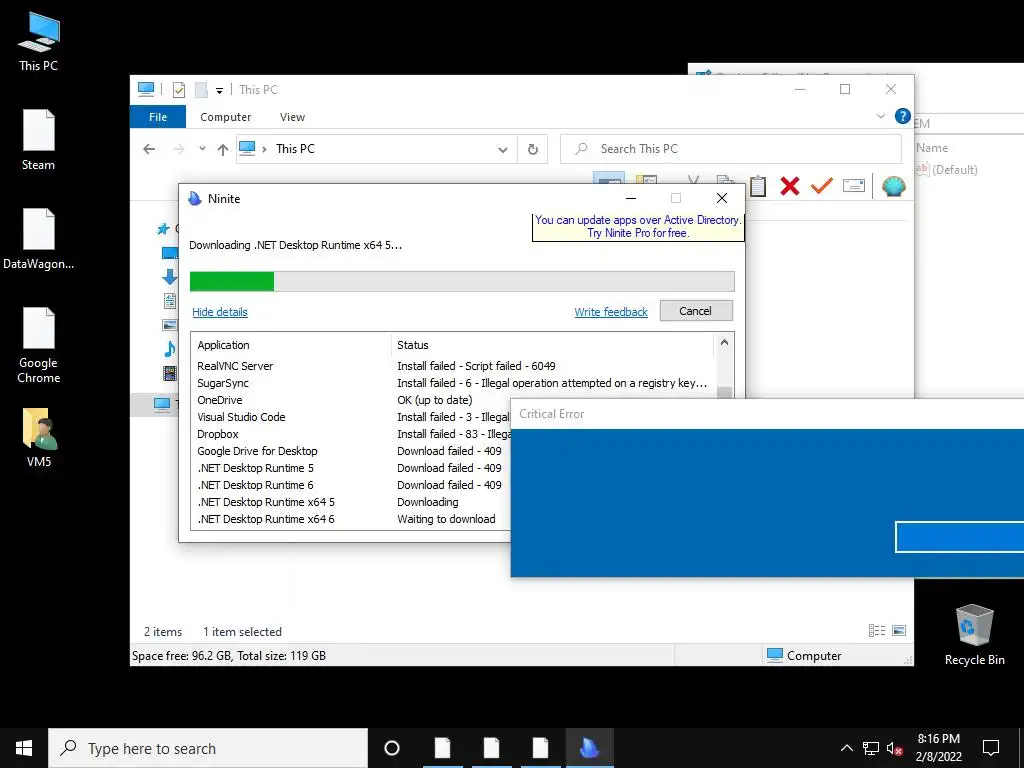Click the Search This PC field
The height and width of the screenshot is (768, 1024).
tap(731, 149)
